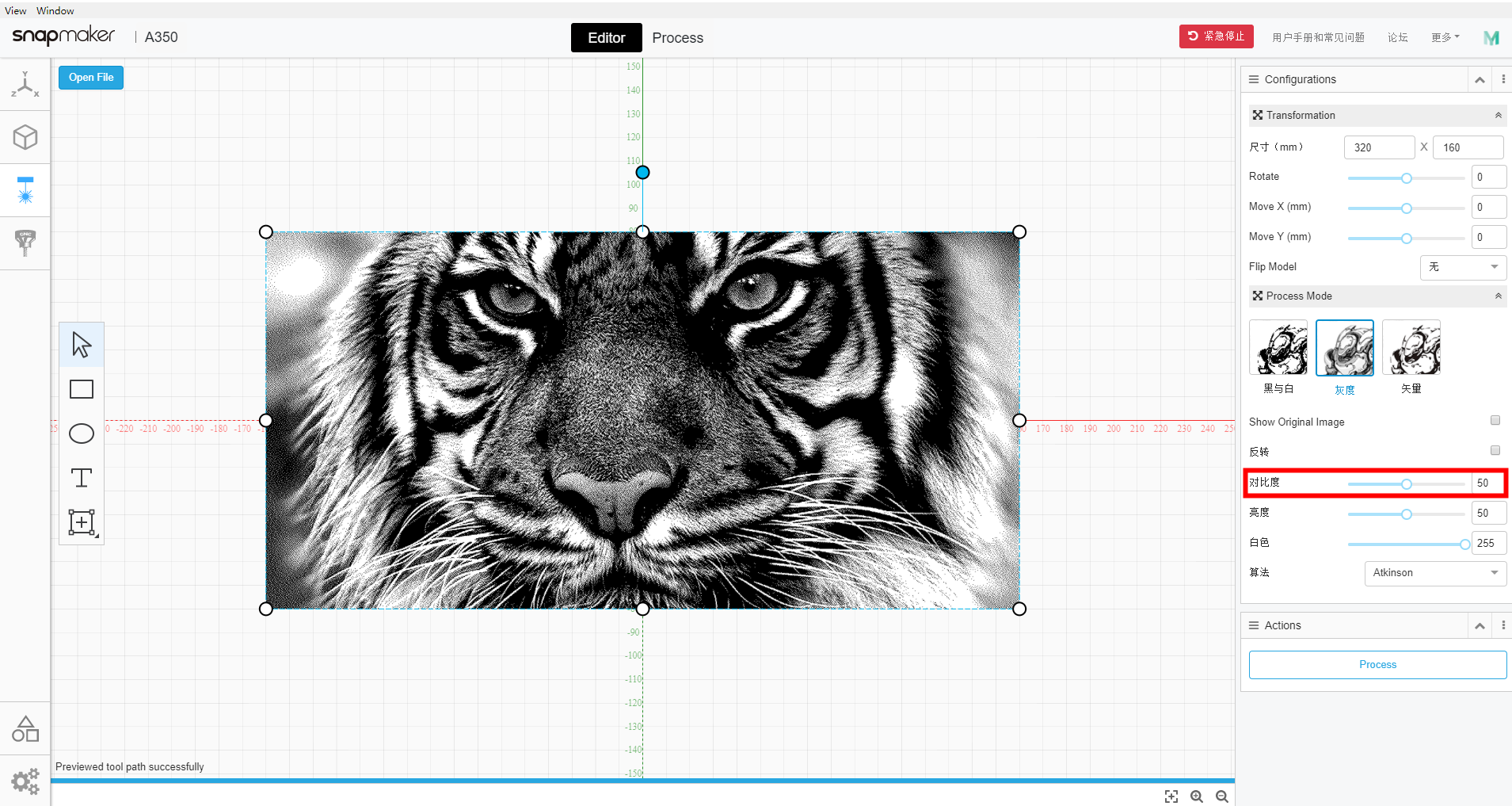
Task: Open the CNC module icon
Action: (25, 243)
